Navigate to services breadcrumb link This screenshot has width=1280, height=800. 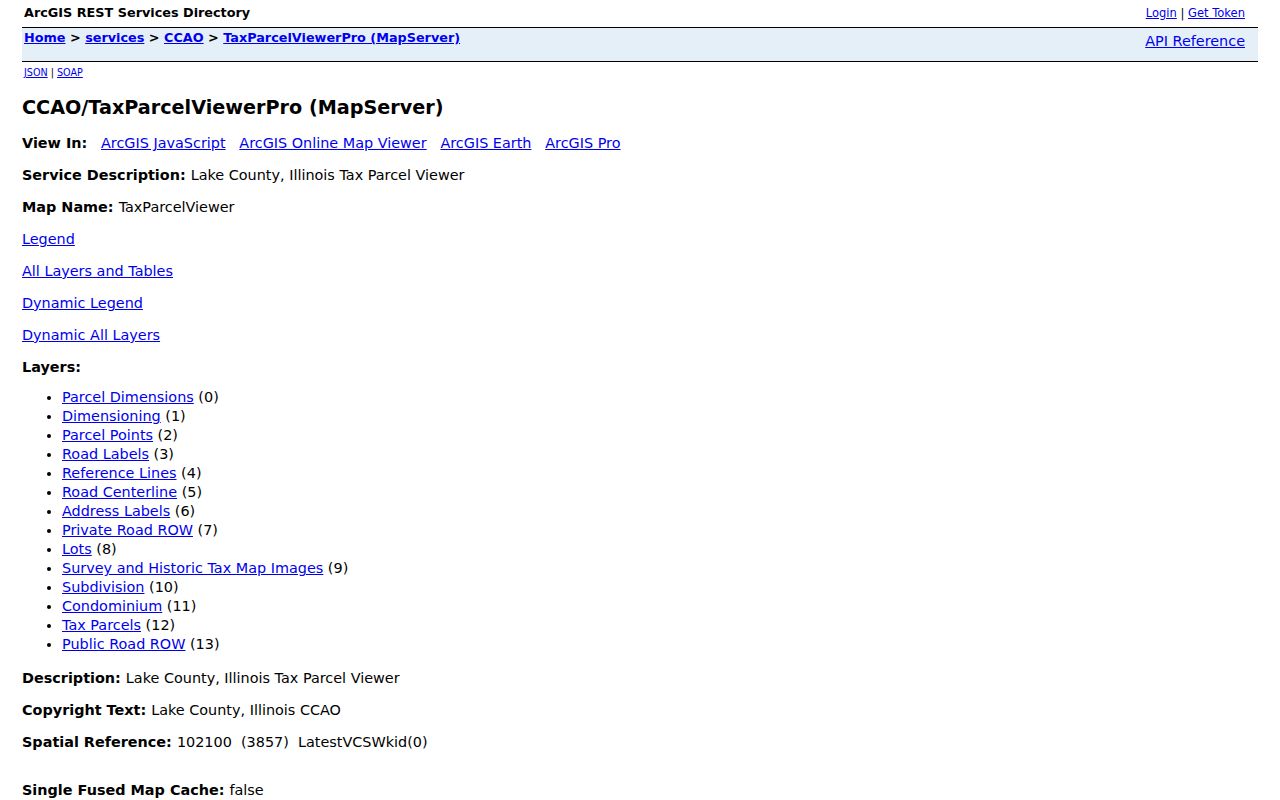[x=115, y=38]
